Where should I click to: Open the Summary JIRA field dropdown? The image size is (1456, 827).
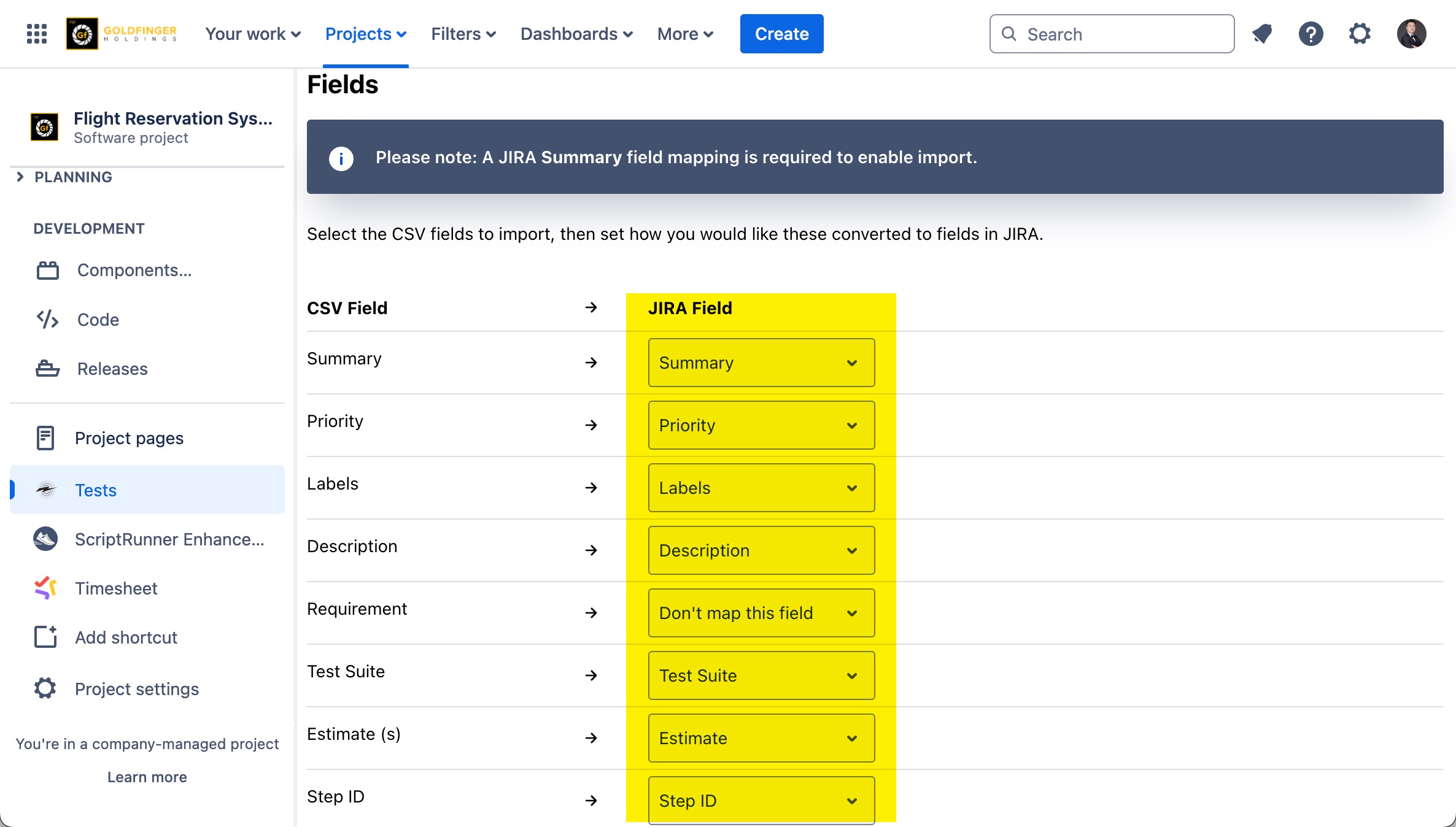pyautogui.click(x=761, y=363)
